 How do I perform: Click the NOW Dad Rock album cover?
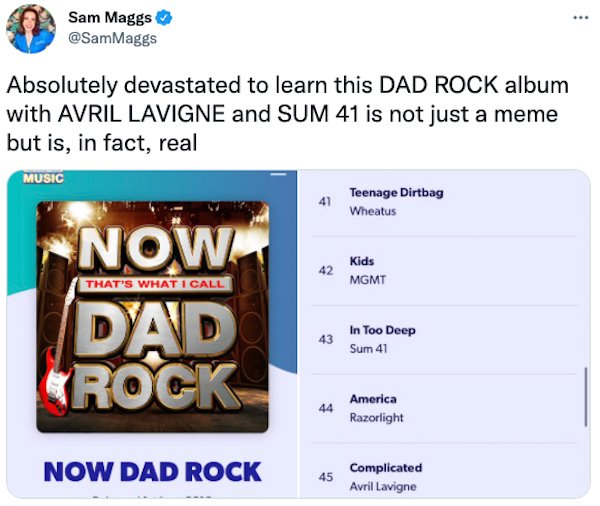coord(152,317)
